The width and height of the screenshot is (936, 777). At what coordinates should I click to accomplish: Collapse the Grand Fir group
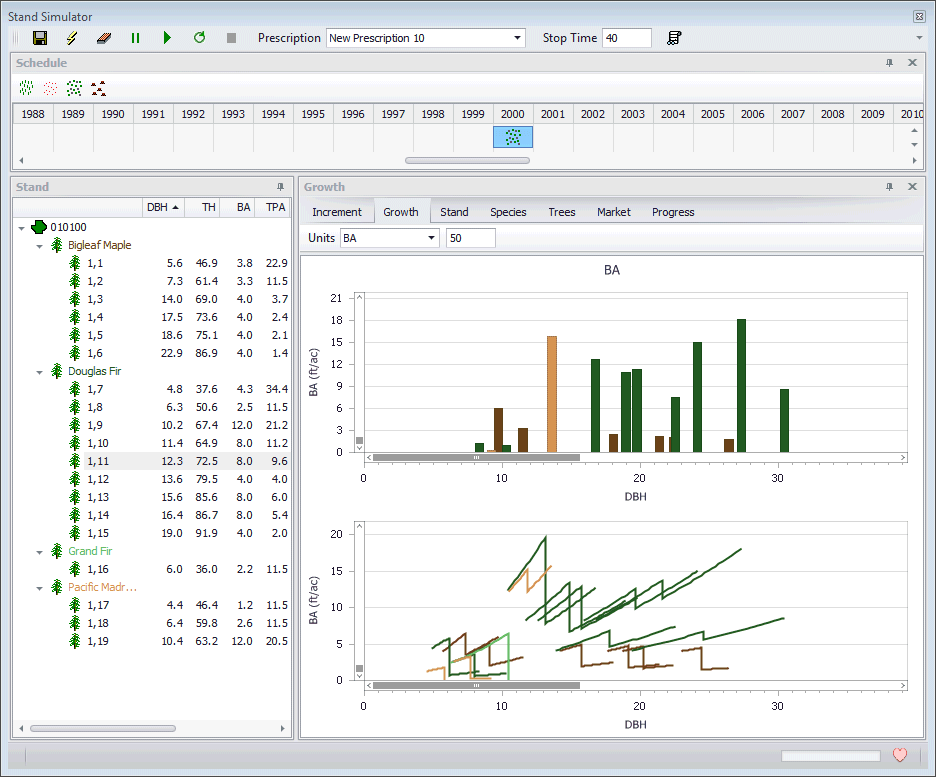click(39, 552)
